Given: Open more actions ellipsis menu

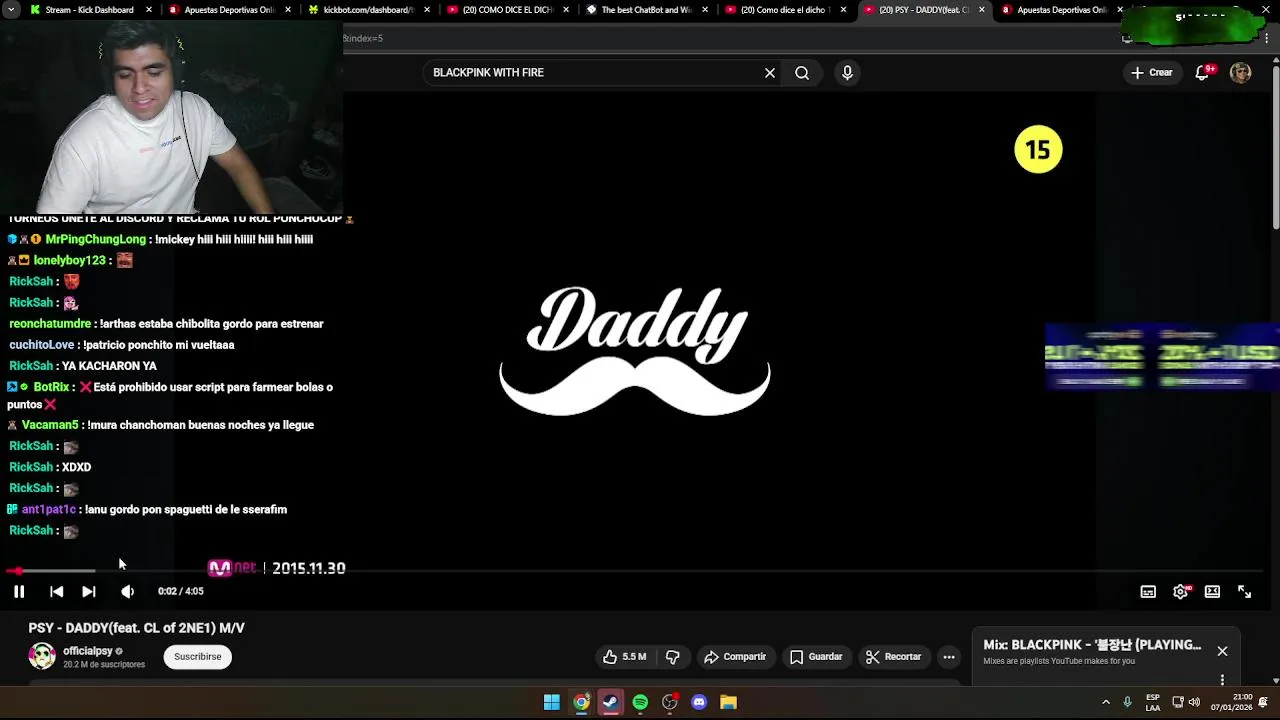Looking at the screenshot, I should (x=949, y=657).
